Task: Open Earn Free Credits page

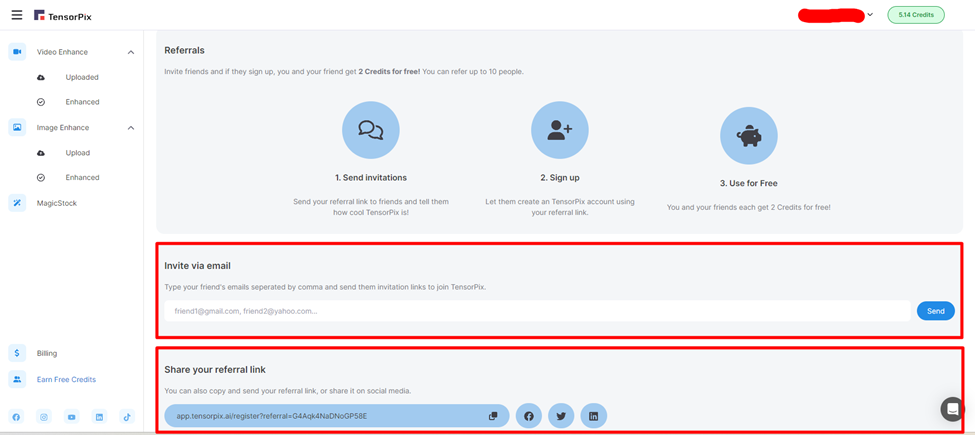Action: [x=67, y=379]
